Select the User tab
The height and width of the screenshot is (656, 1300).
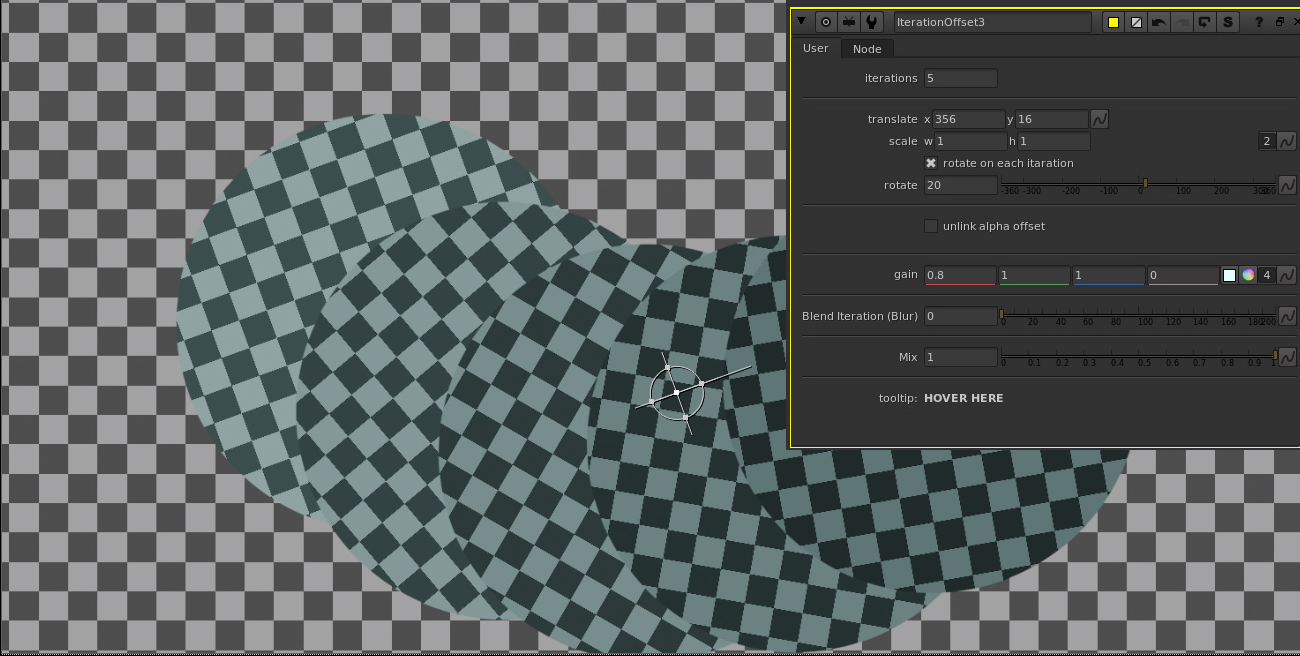(816, 48)
